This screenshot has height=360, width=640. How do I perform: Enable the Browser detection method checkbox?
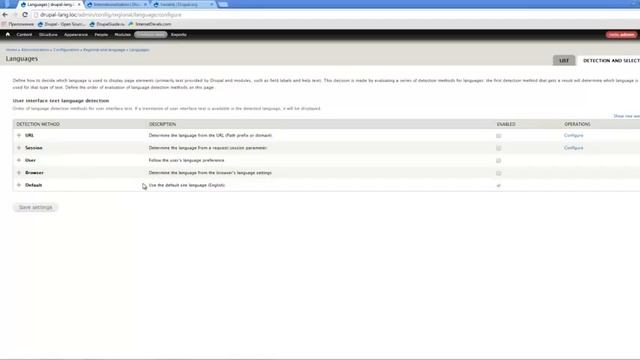click(x=498, y=173)
